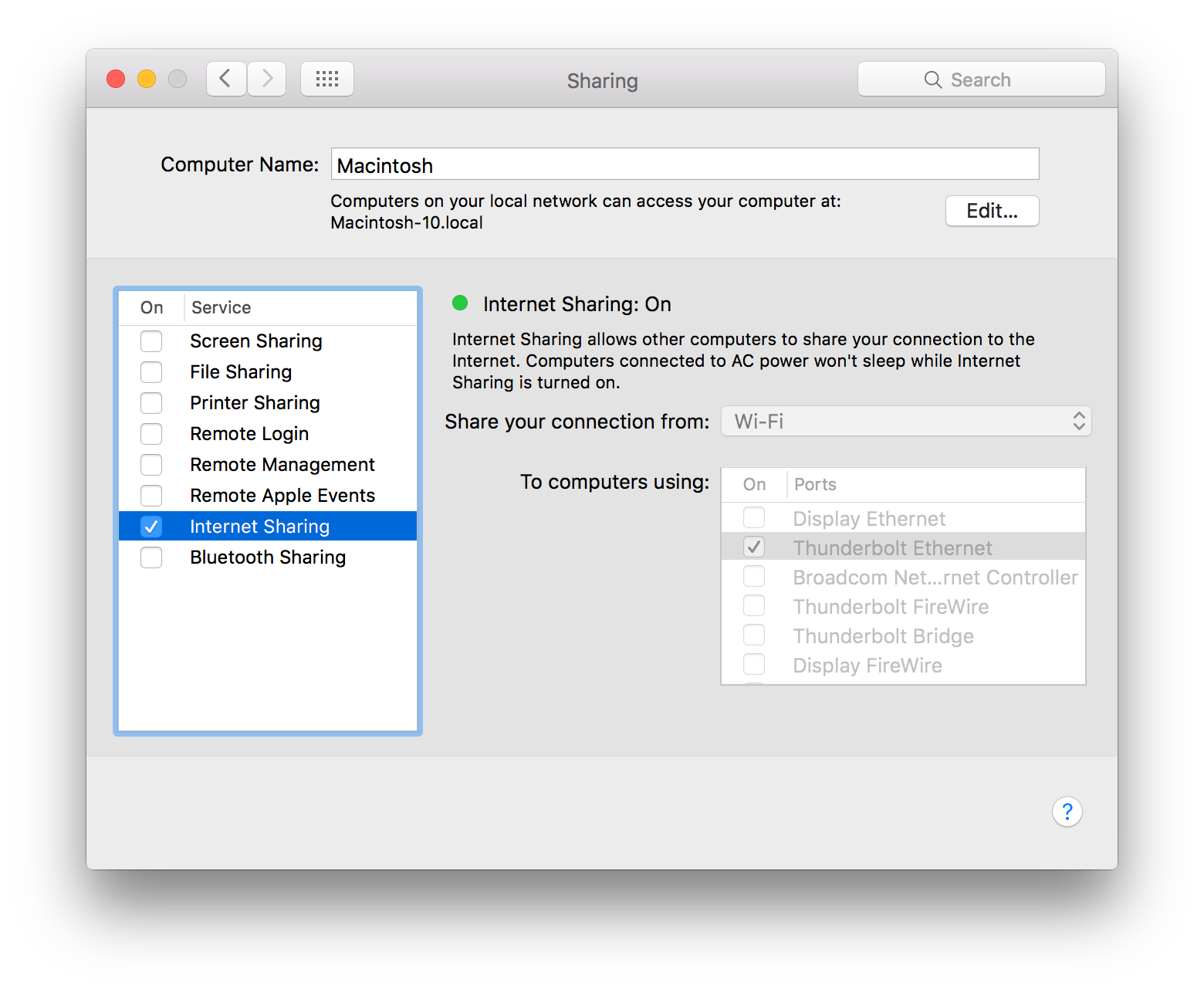Select Remote Login service row

[268, 434]
